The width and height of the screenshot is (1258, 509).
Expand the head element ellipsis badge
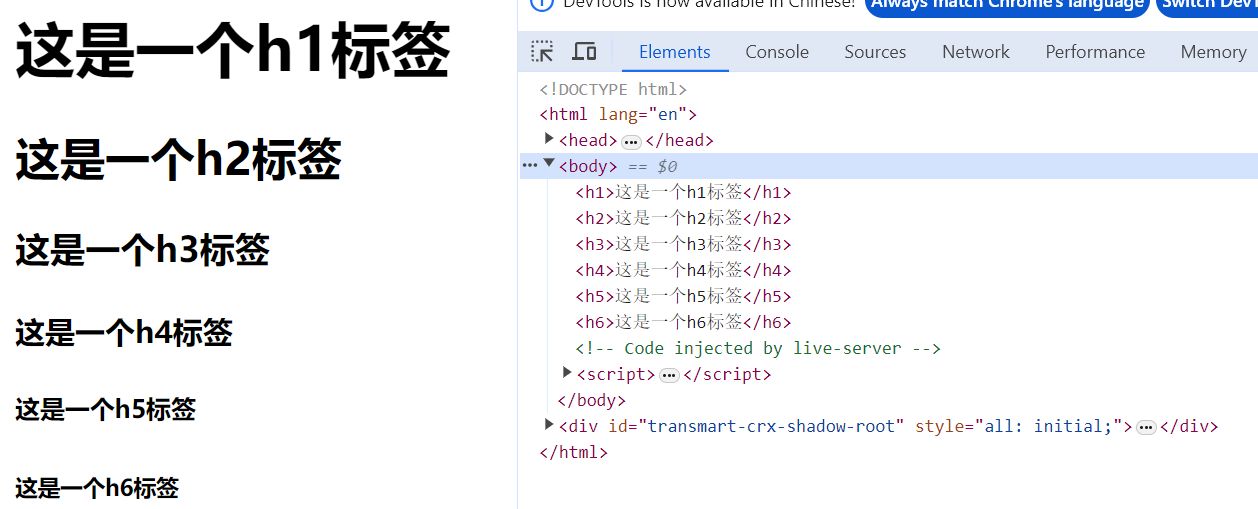pyautogui.click(x=631, y=141)
